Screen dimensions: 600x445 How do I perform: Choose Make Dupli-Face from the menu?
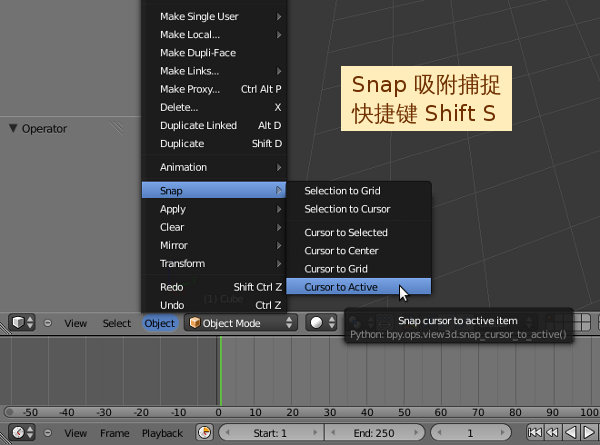pos(214,53)
